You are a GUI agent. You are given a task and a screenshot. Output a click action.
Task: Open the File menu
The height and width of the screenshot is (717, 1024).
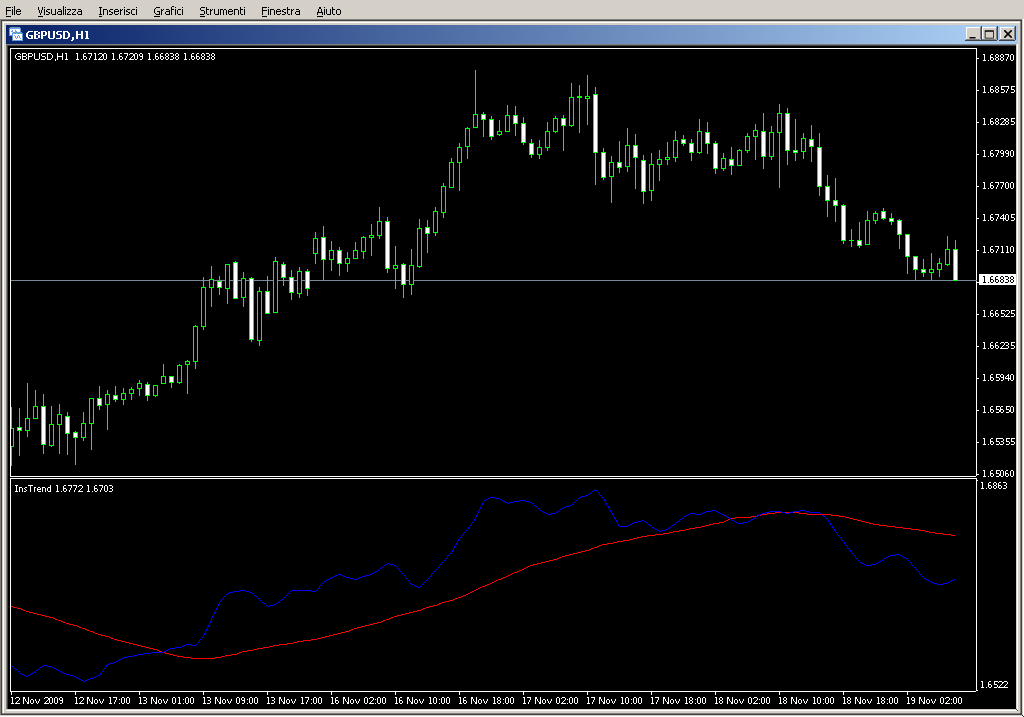(13, 11)
